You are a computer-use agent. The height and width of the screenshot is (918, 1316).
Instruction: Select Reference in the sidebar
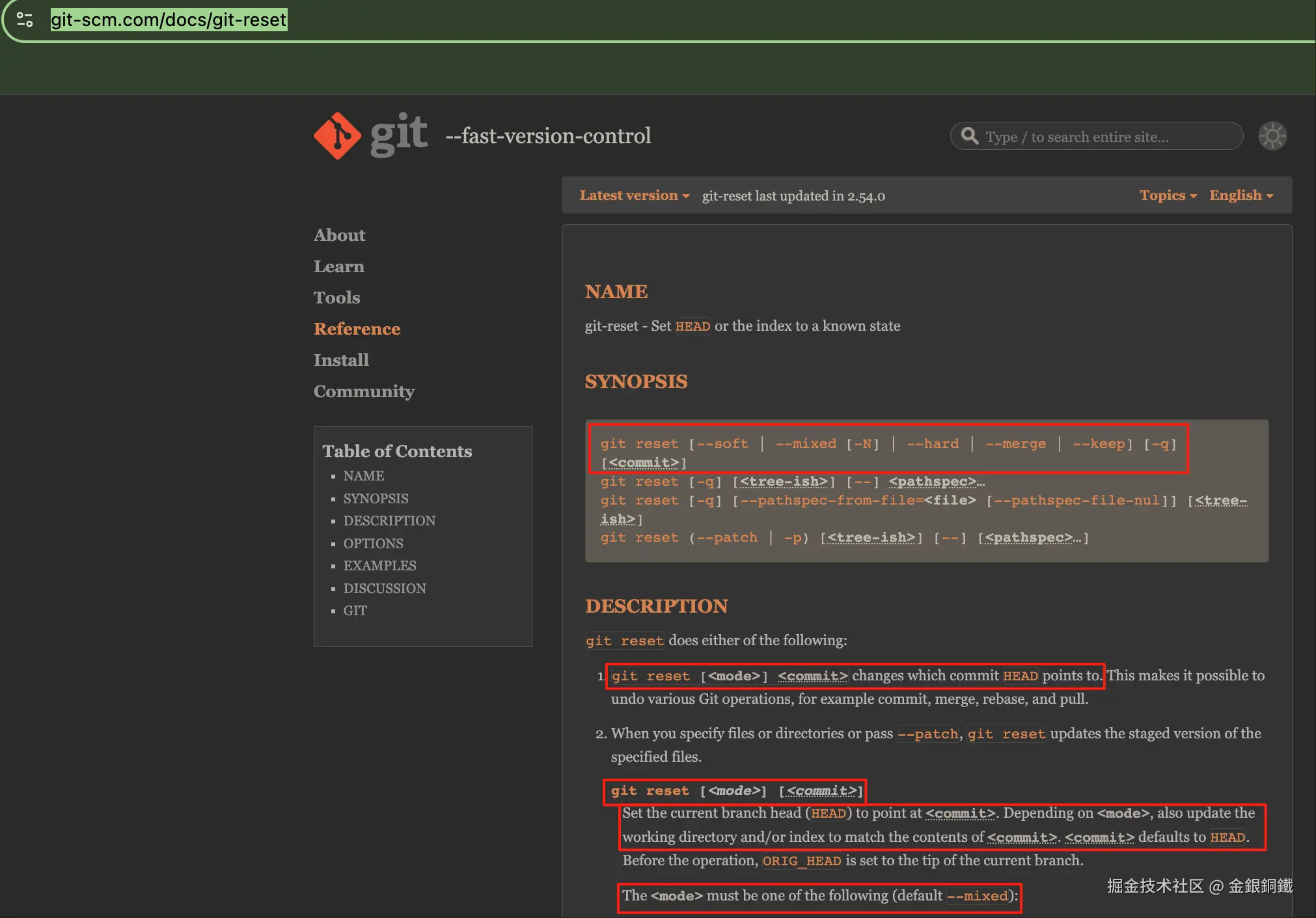tap(357, 329)
